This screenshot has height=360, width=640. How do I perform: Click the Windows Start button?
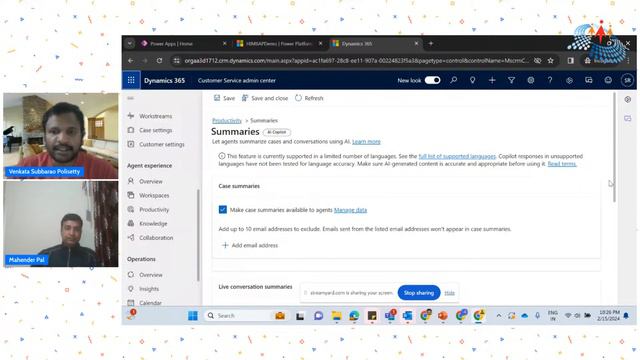193,316
